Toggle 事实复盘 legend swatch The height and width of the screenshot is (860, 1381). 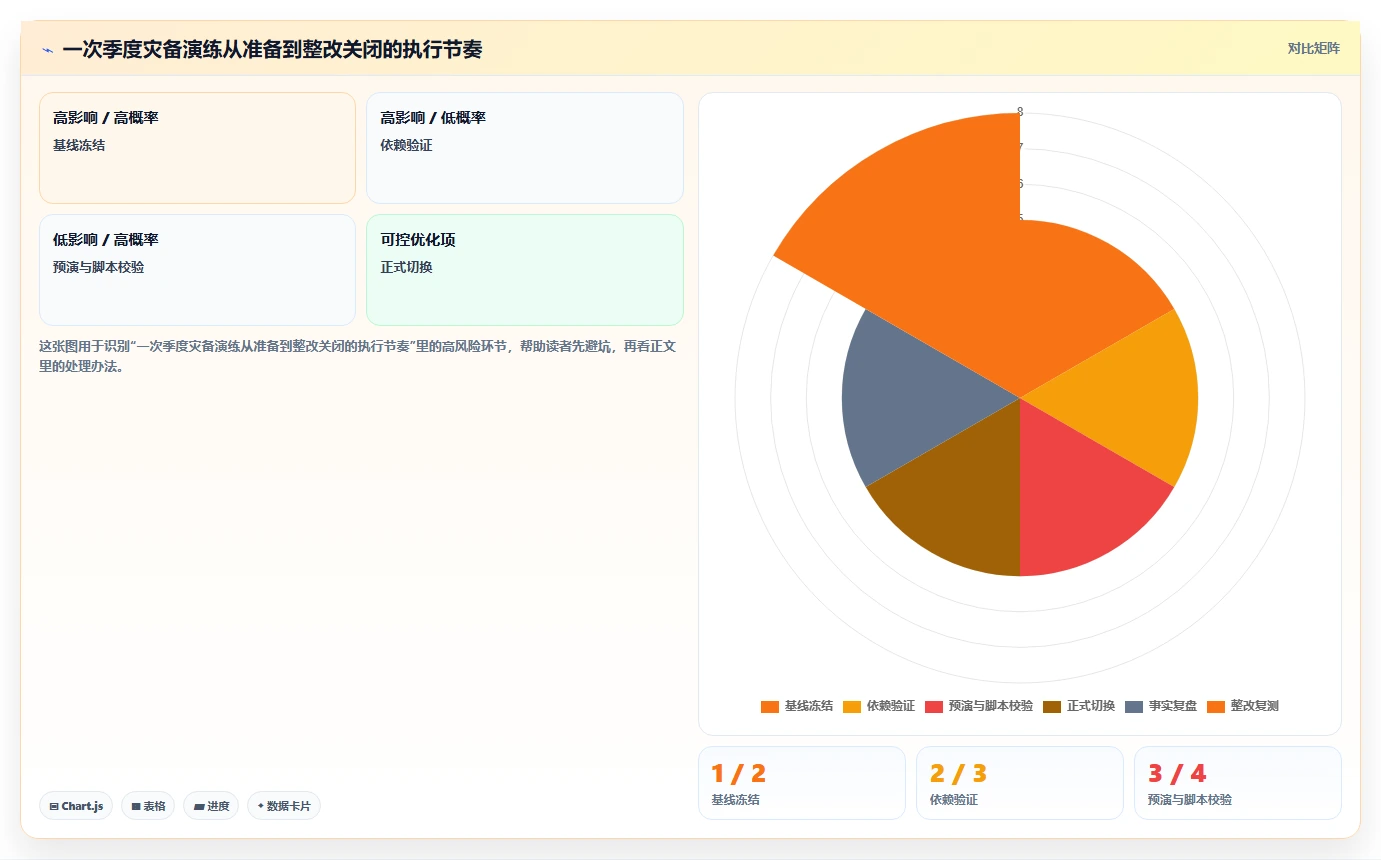(1134, 706)
